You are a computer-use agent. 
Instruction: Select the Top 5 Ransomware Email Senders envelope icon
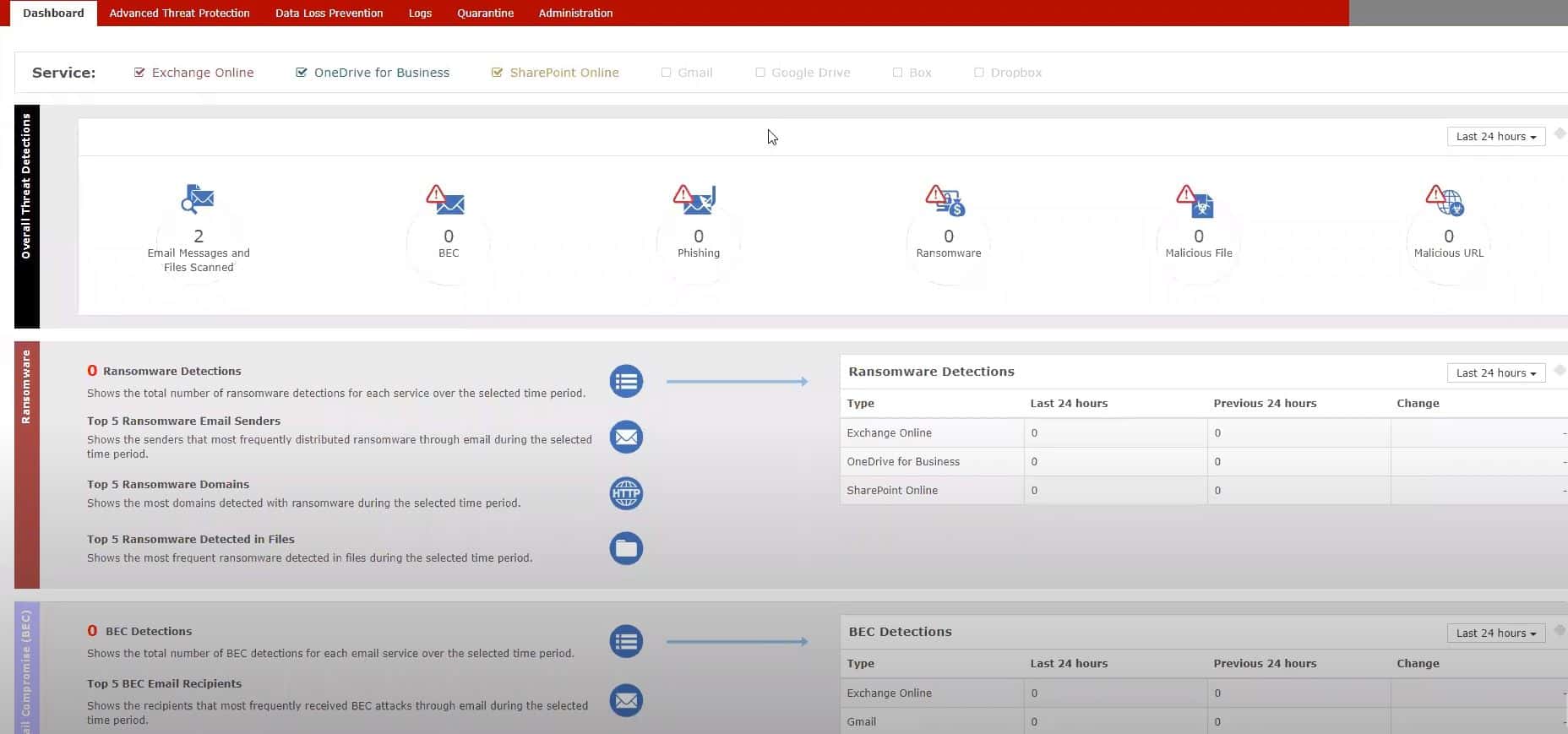(626, 437)
